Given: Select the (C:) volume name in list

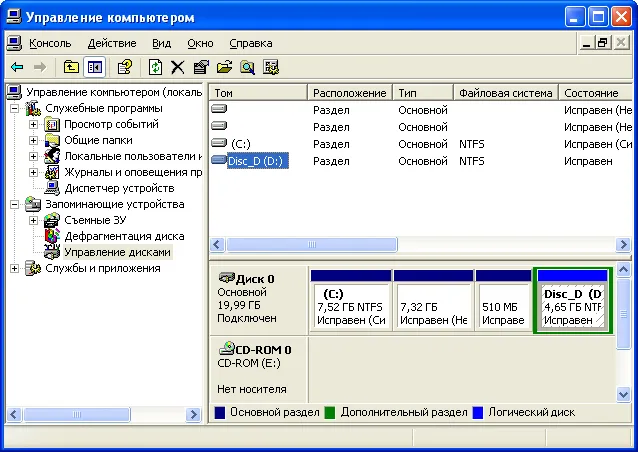Looking at the screenshot, I should tap(240, 144).
